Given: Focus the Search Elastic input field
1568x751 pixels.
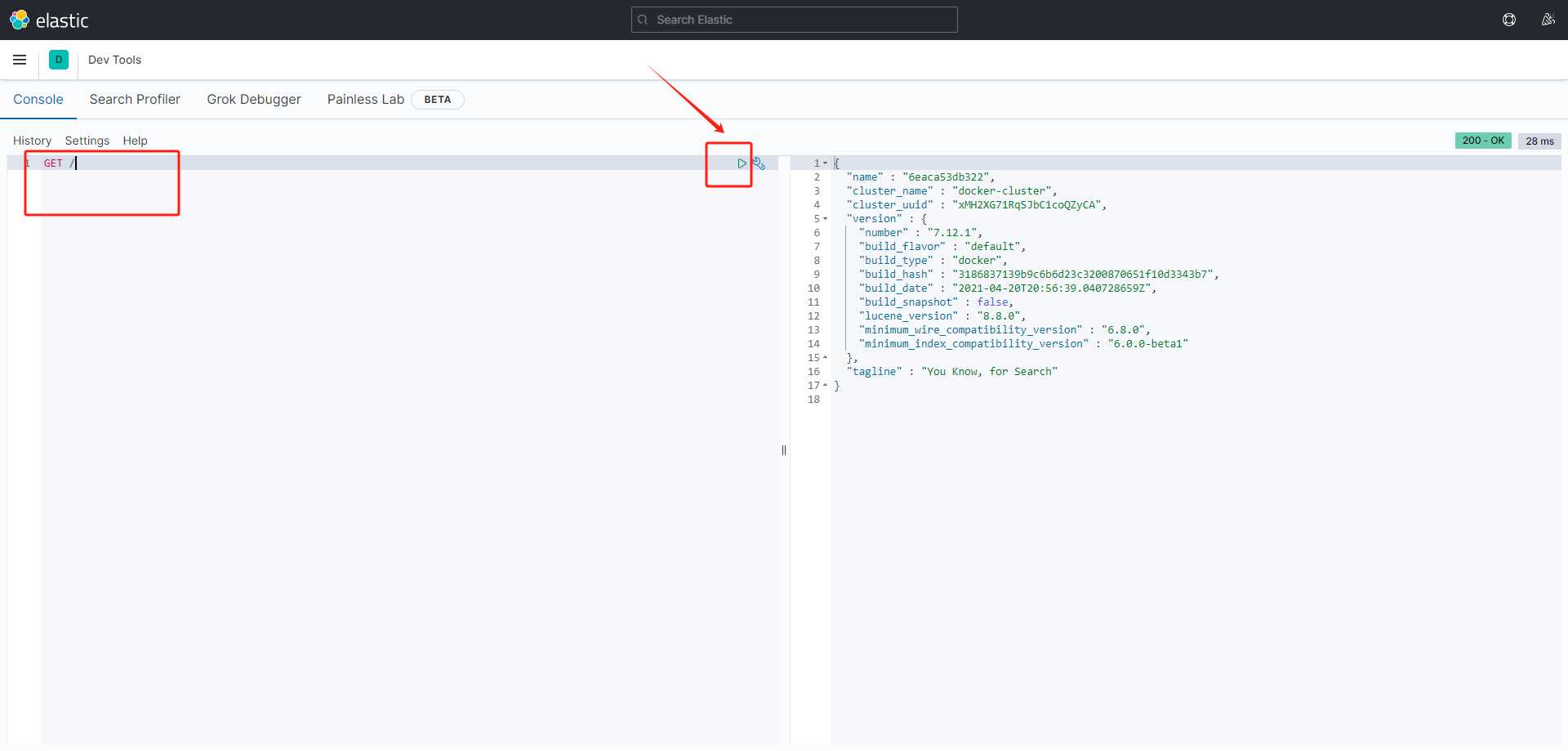Looking at the screenshot, I should click(x=800, y=20).
